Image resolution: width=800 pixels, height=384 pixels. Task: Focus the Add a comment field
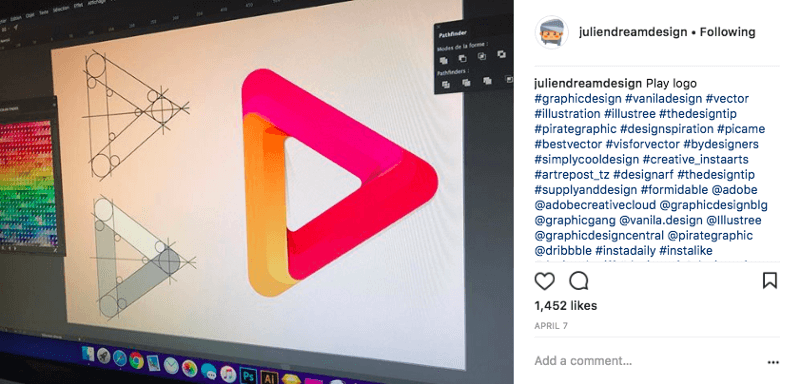pyautogui.click(x=648, y=361)
